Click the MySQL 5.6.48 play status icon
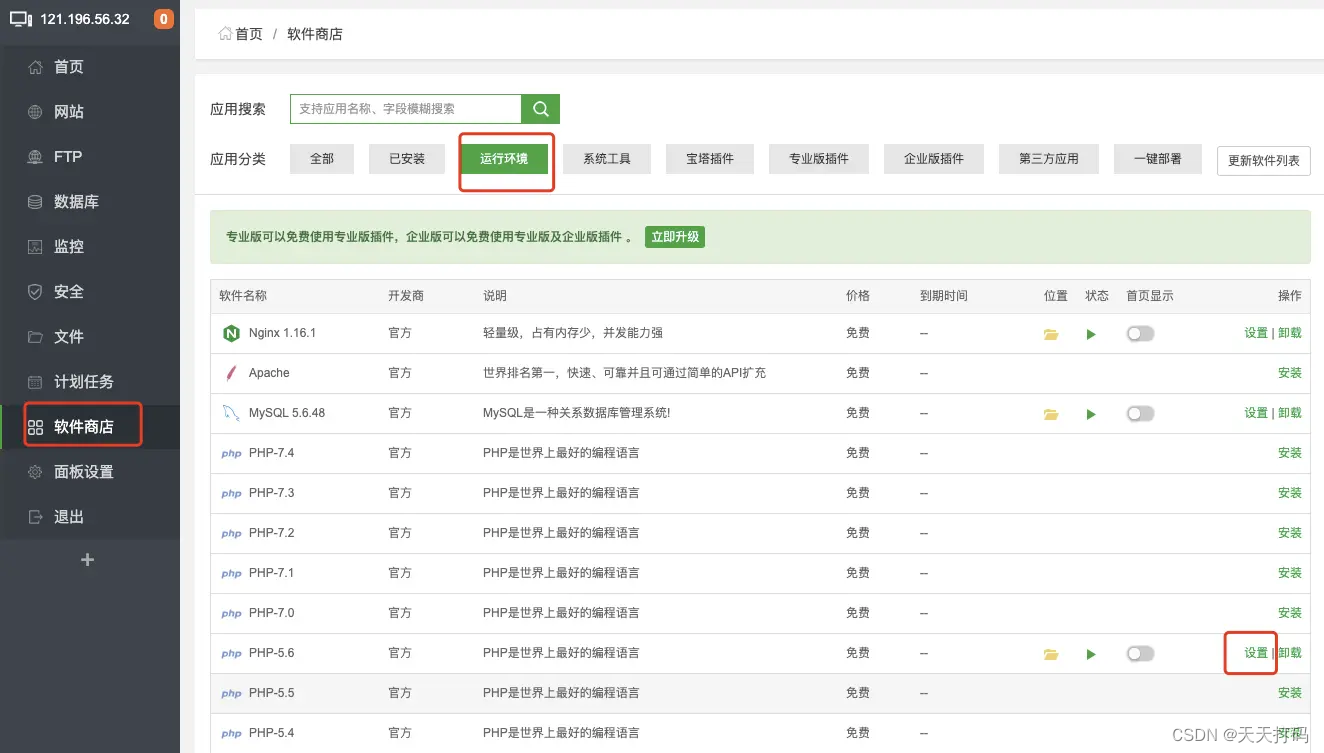Screen dimensions: 1324x753 [x=1091, y=414]
